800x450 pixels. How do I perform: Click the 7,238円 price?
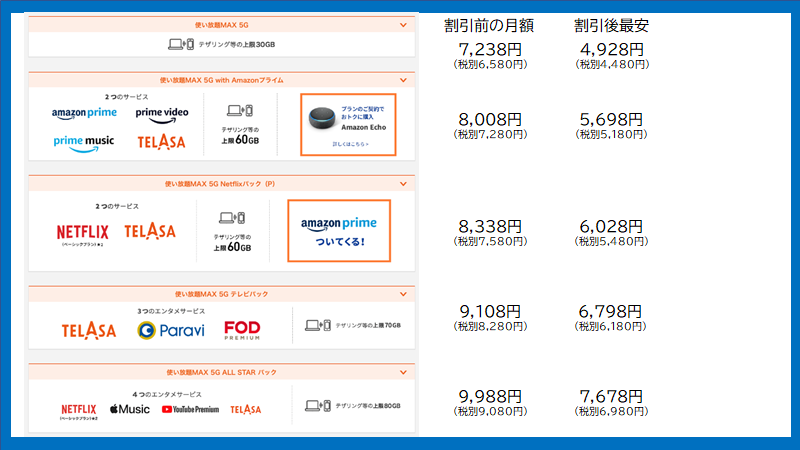tap(490, 49)
